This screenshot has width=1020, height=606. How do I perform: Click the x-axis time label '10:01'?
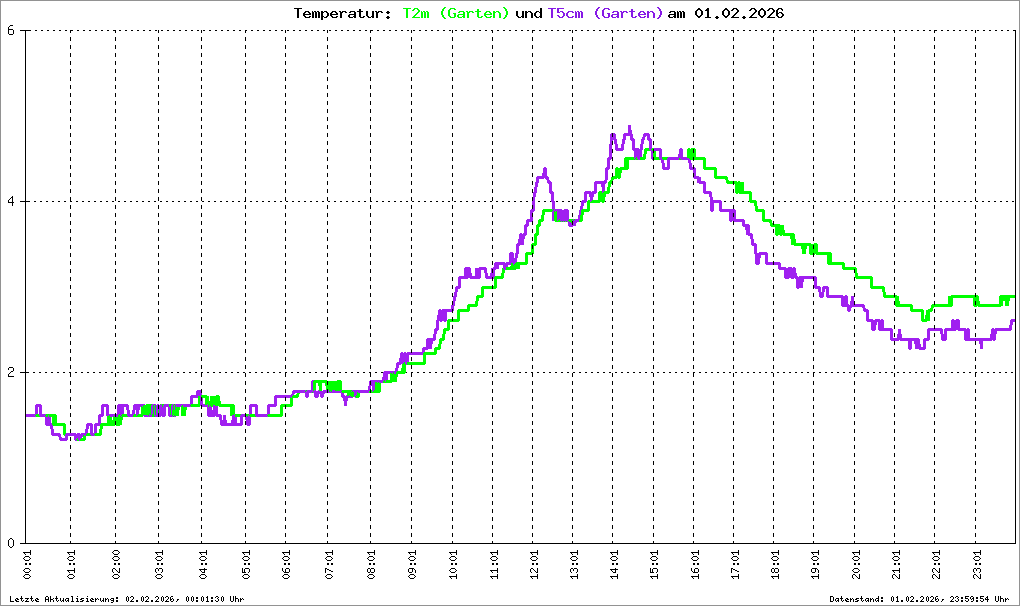click(x=453, y=564)
